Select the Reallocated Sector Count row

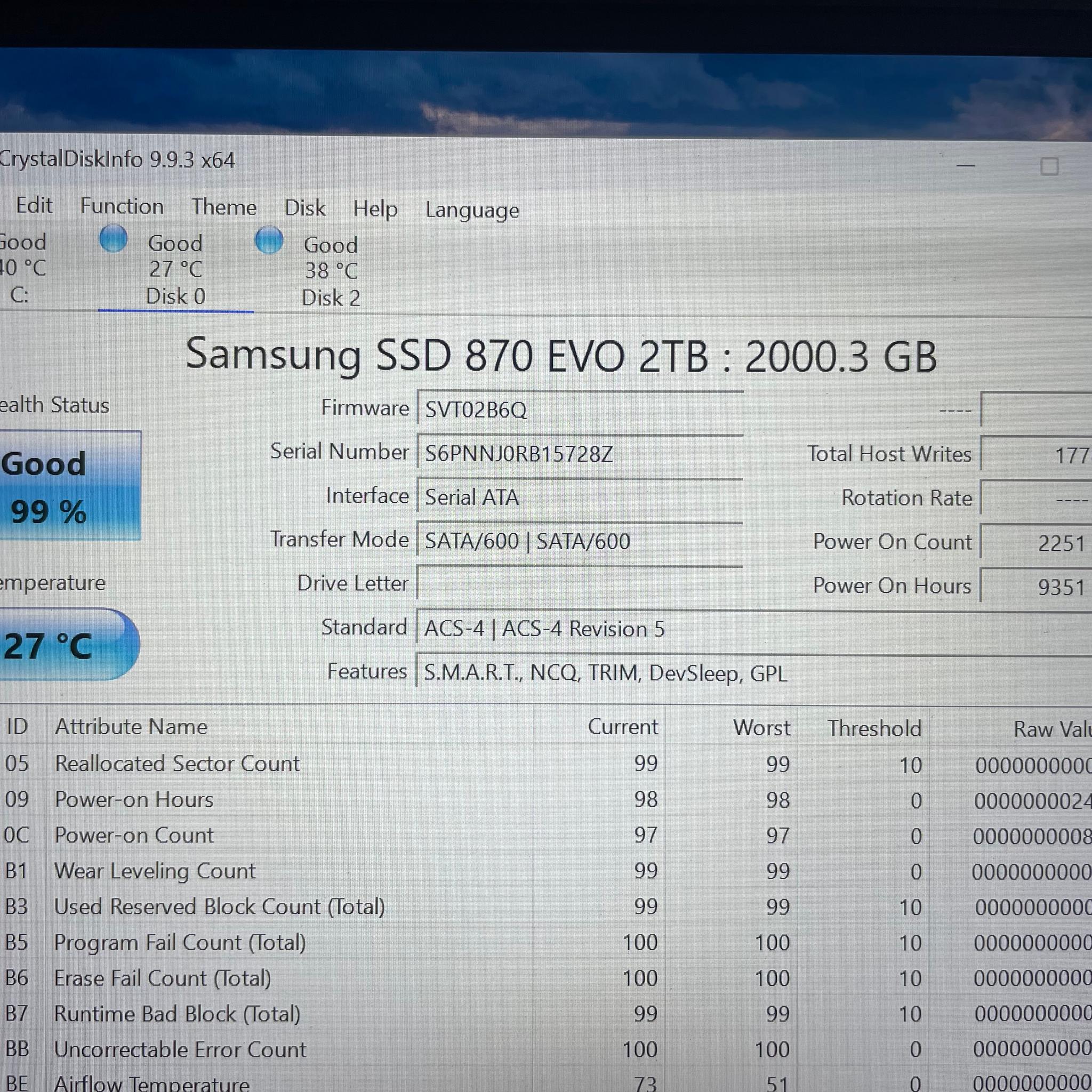546,764
